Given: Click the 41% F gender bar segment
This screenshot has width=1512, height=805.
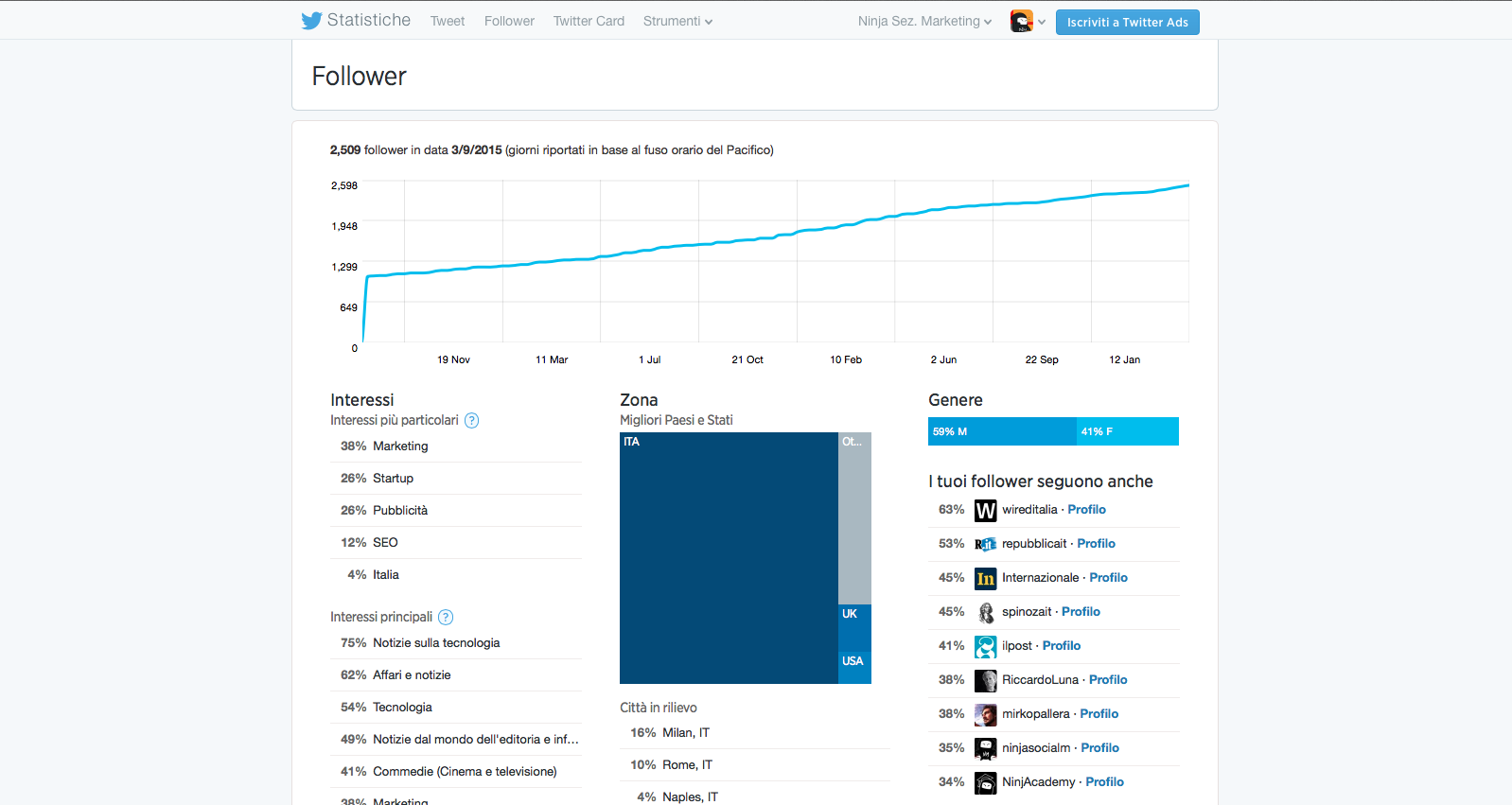Looking at the screenshot, I should [x=1127, y=431].
